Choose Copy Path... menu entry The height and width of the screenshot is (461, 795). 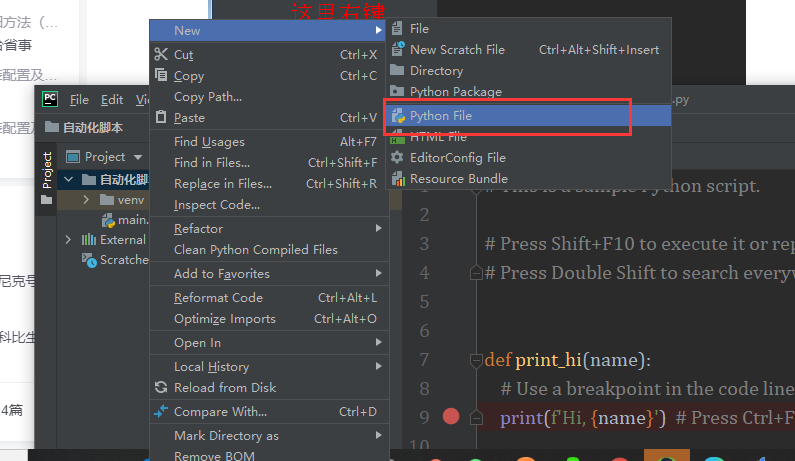pyautogui.click(x=269, y=96)
